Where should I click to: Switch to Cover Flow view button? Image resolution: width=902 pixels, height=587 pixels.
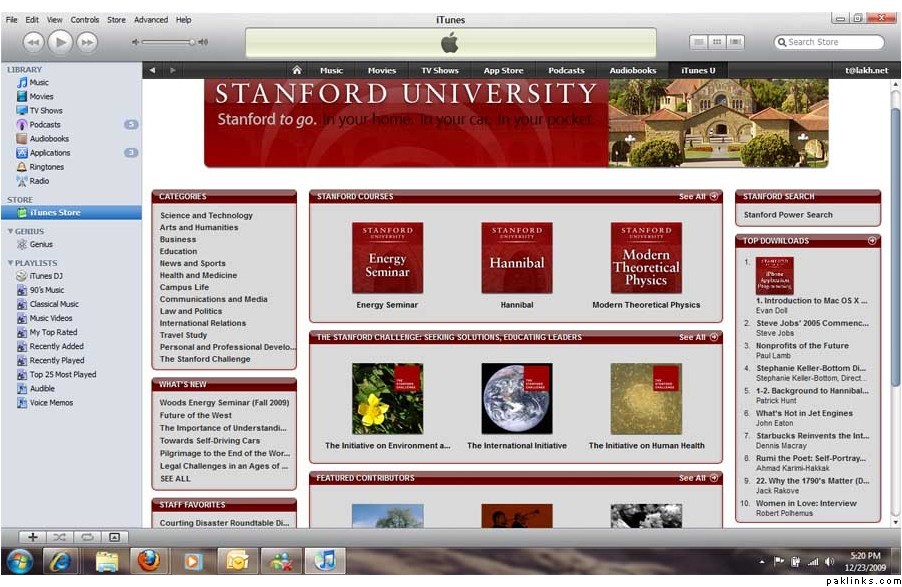(735, 42)
